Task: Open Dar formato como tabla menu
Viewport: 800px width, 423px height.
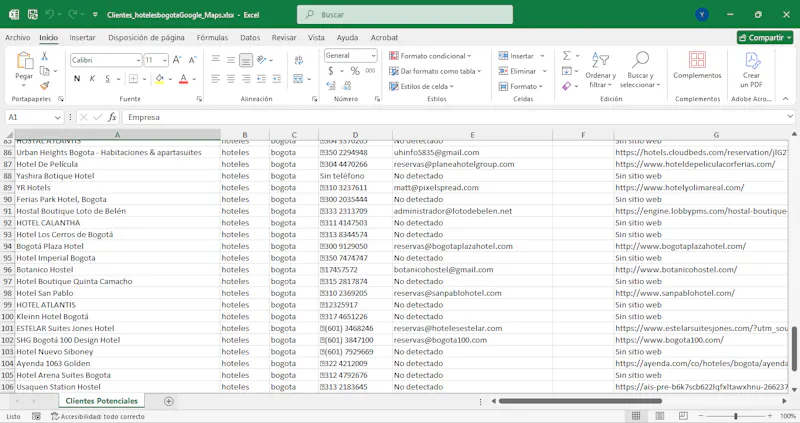Action: point(435,71)
